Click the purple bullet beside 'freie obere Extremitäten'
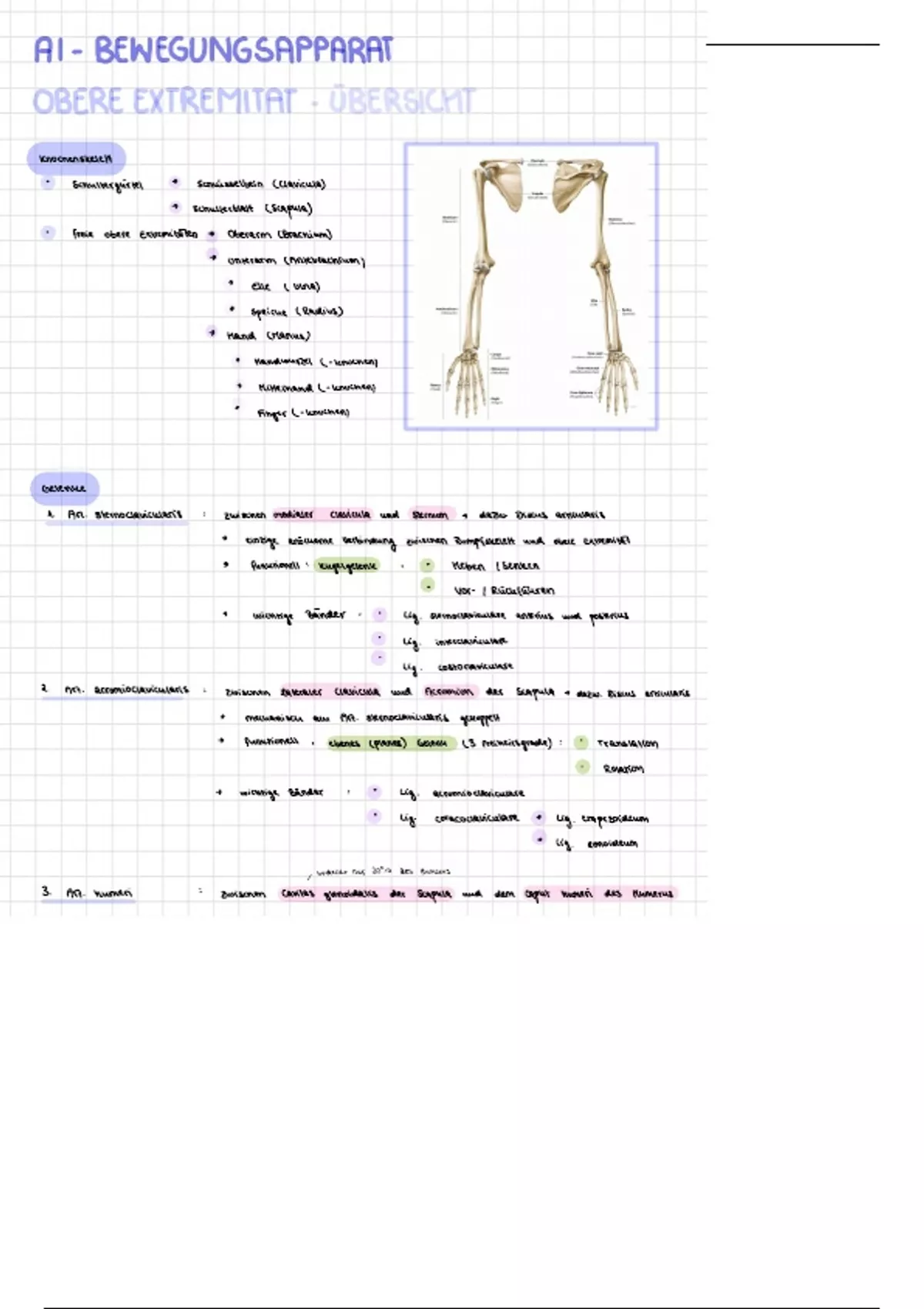 (x=48, y=233)
